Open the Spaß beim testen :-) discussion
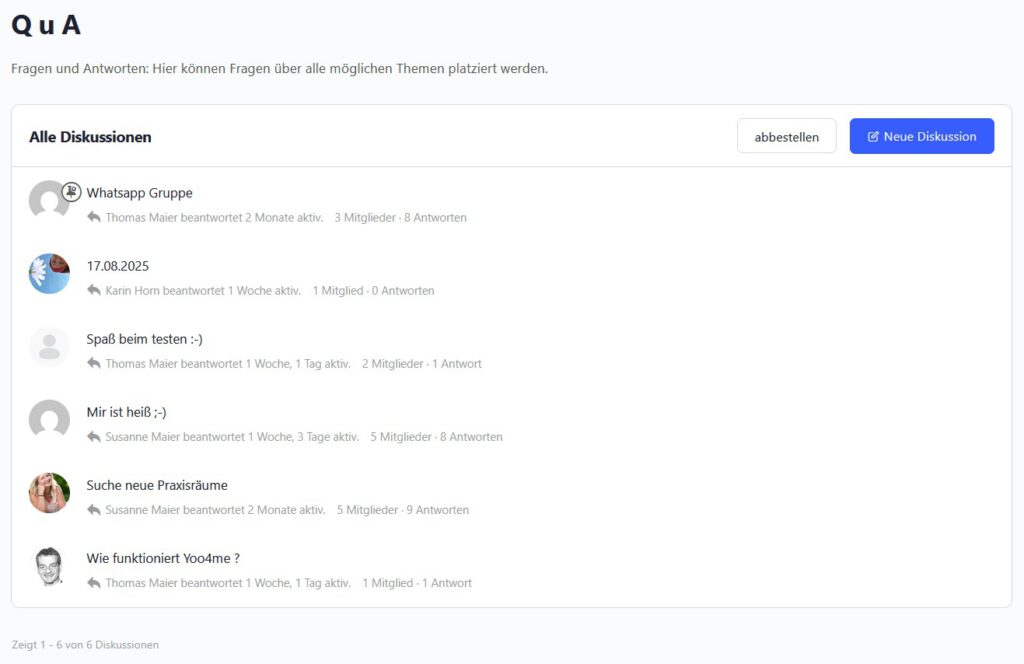This screenshot has height=664, width=1024. click(144, 339)
